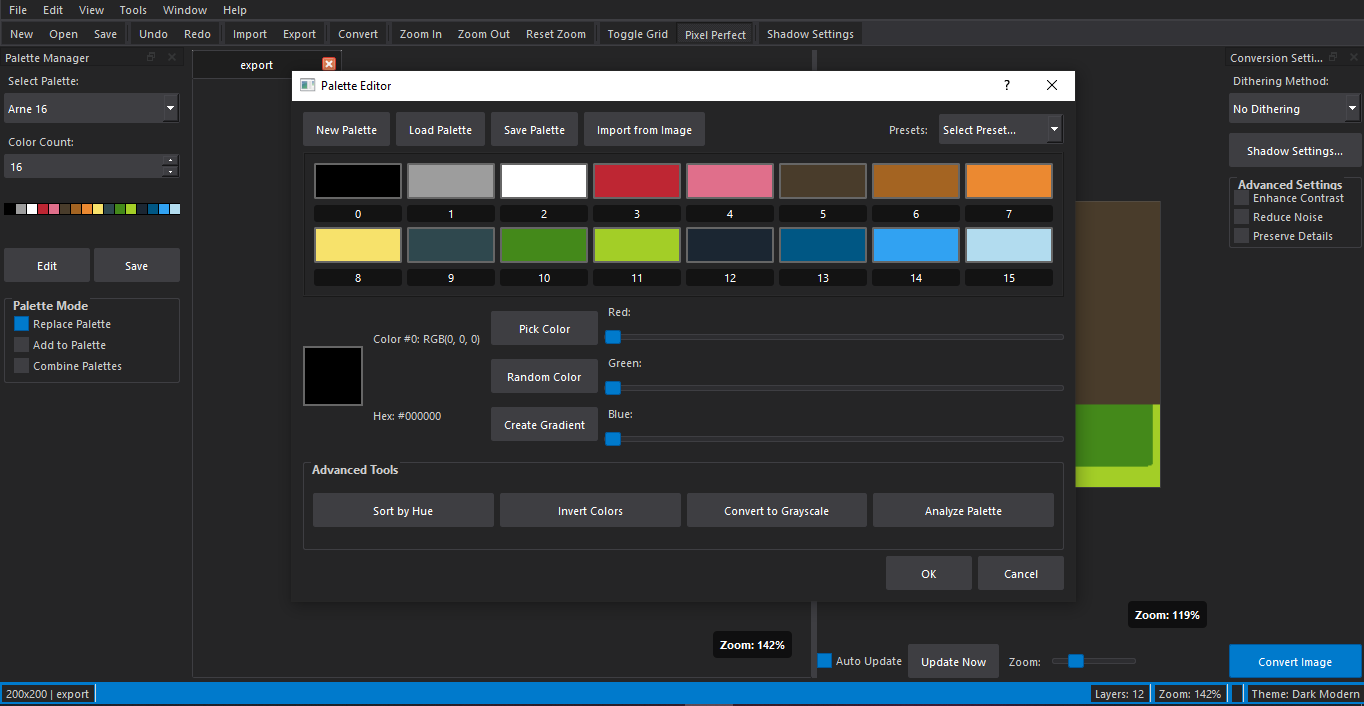Open the Tools menu
1364x706 pixels.
[133, 10]
